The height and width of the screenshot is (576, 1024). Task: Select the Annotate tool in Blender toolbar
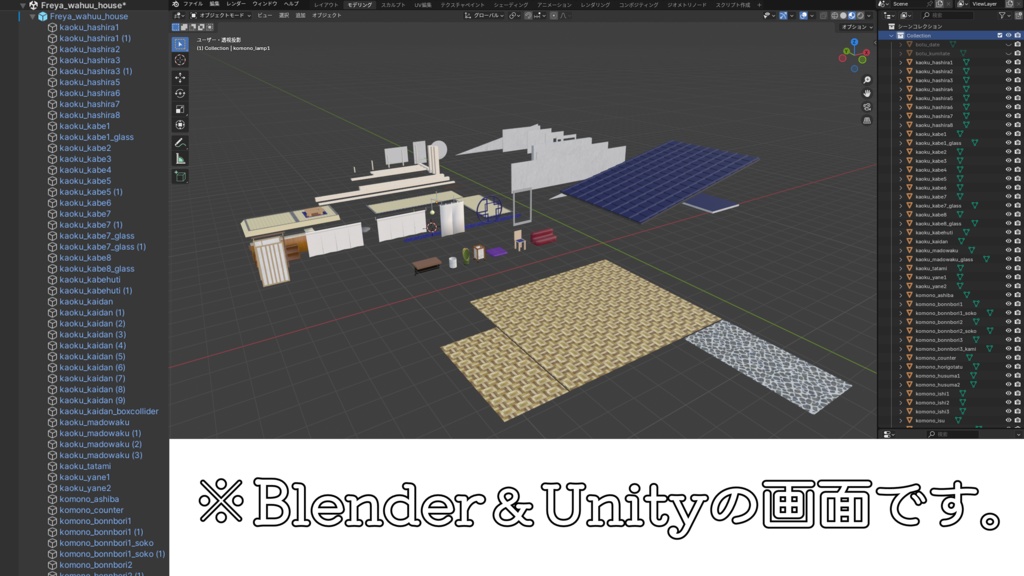coord(180,142)
